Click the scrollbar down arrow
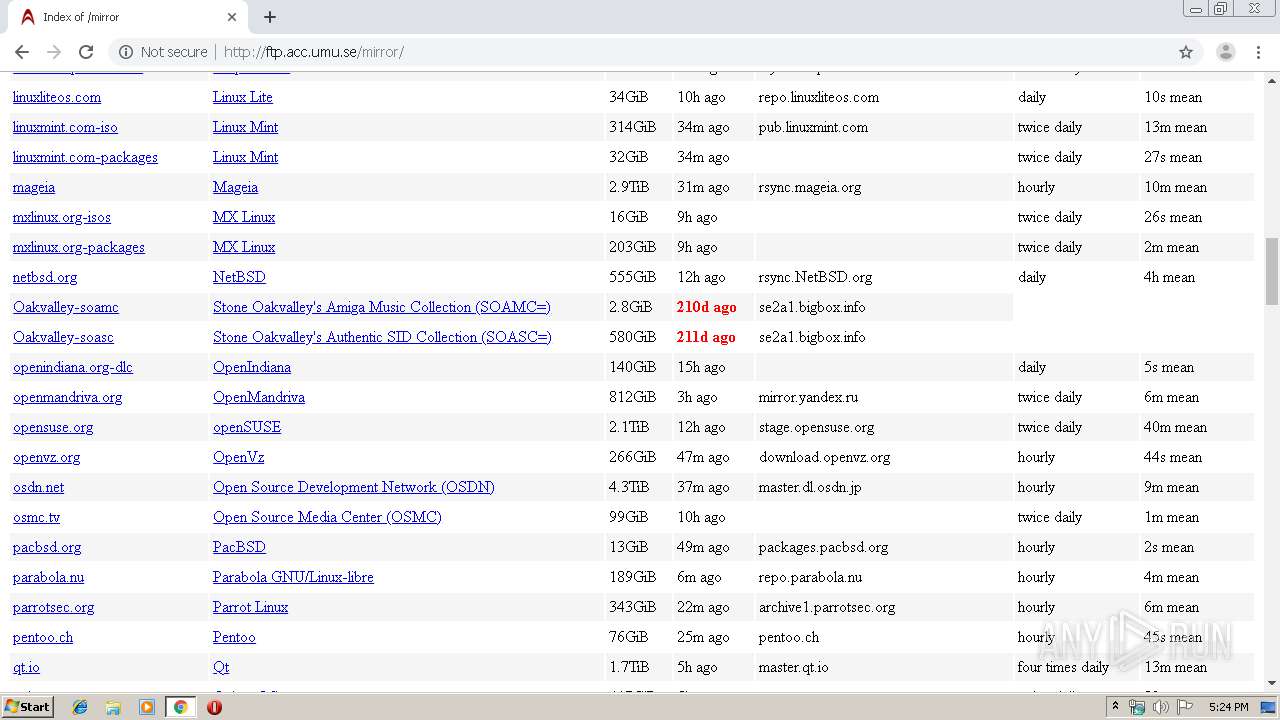Screen dimensions: 1280x720 (x=1272, y=683)
